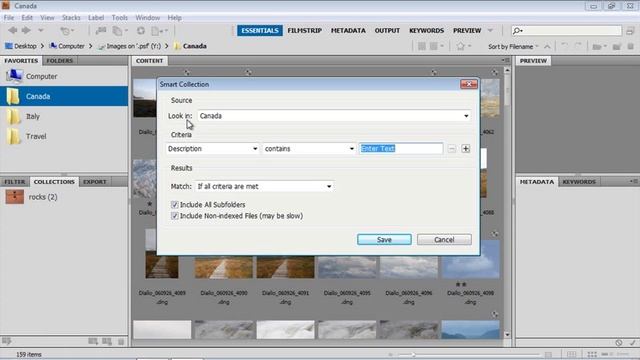
Task: Click the Save button
Action: click(x=384, y=240)
